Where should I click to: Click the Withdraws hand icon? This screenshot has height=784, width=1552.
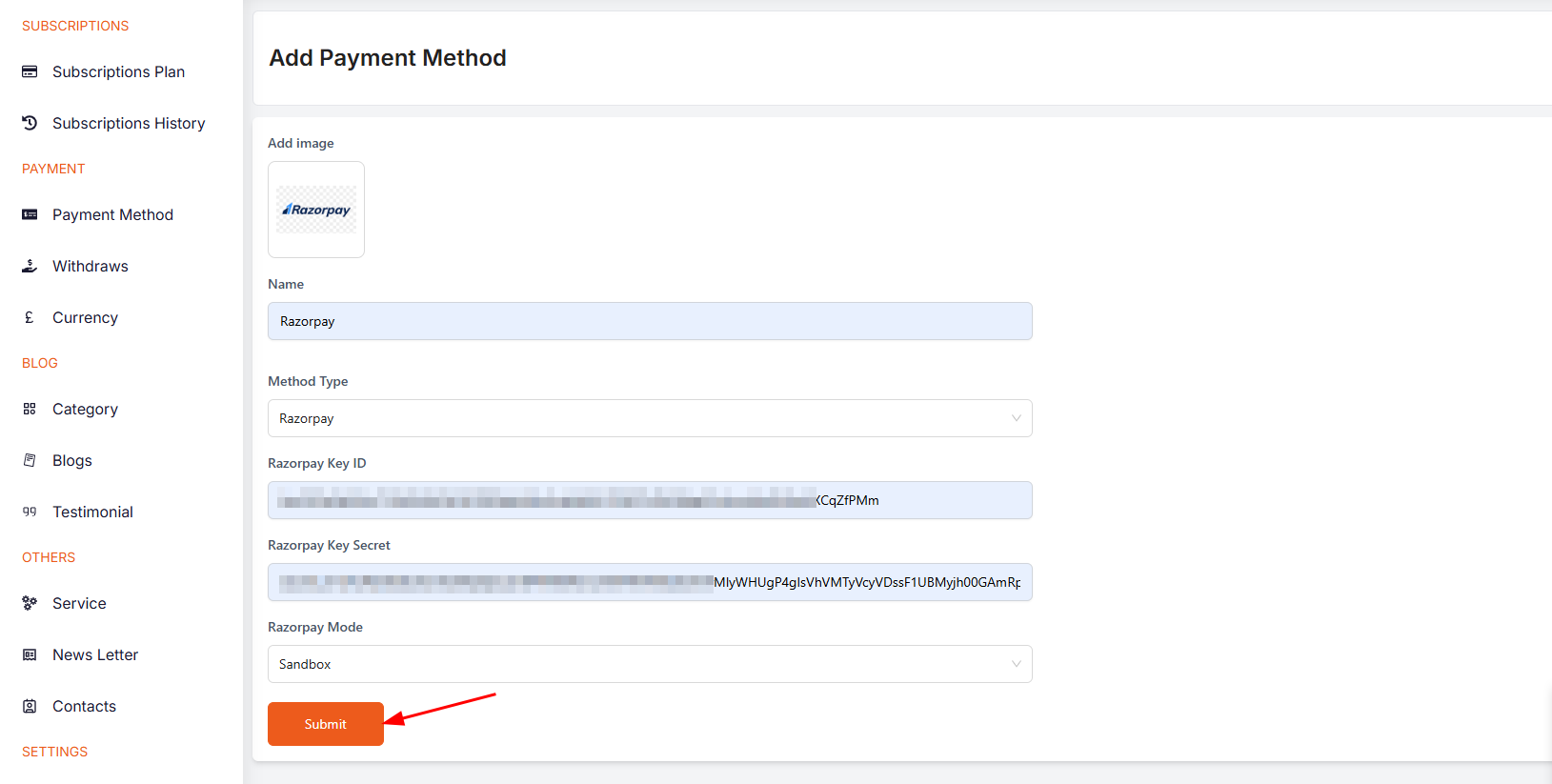(30, 266)
